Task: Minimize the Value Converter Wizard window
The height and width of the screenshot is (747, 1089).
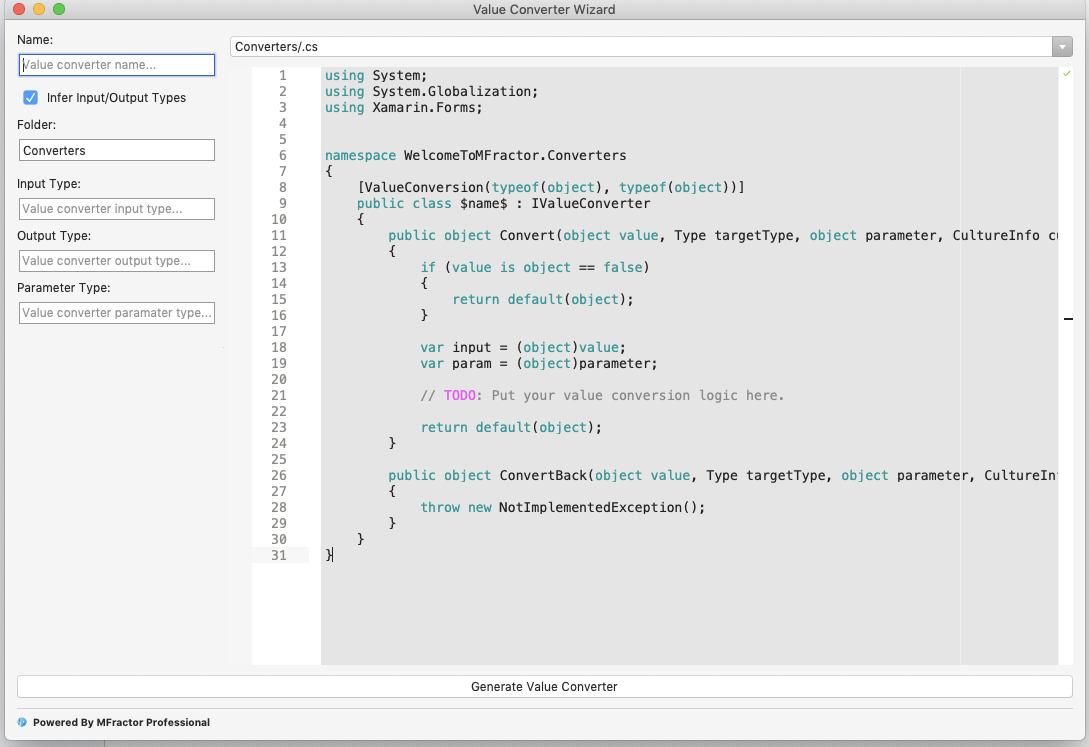Action: [40, 9]
